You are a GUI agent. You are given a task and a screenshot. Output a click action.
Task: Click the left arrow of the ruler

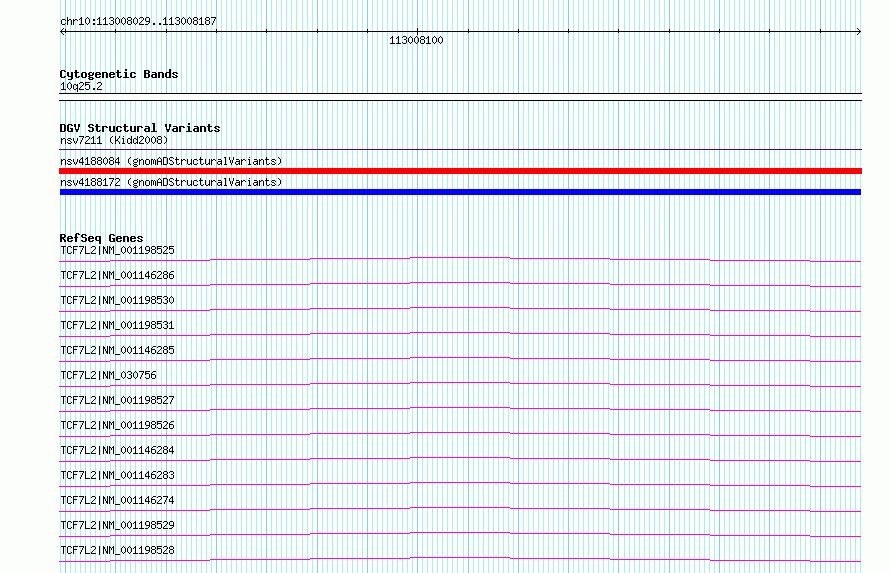pyautogui.click(x=62, y=32)
